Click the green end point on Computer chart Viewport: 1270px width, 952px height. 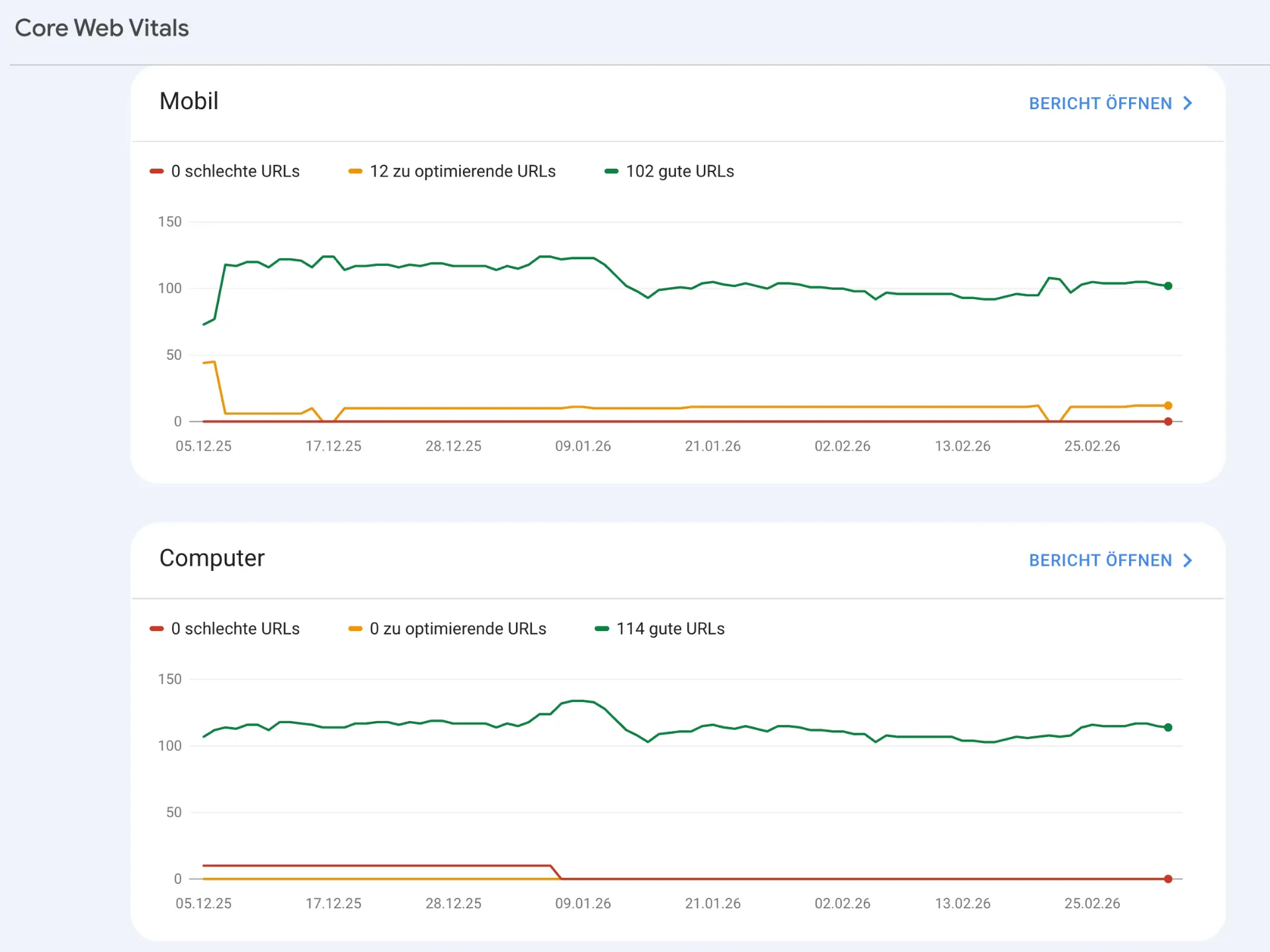click(1168, 727)
